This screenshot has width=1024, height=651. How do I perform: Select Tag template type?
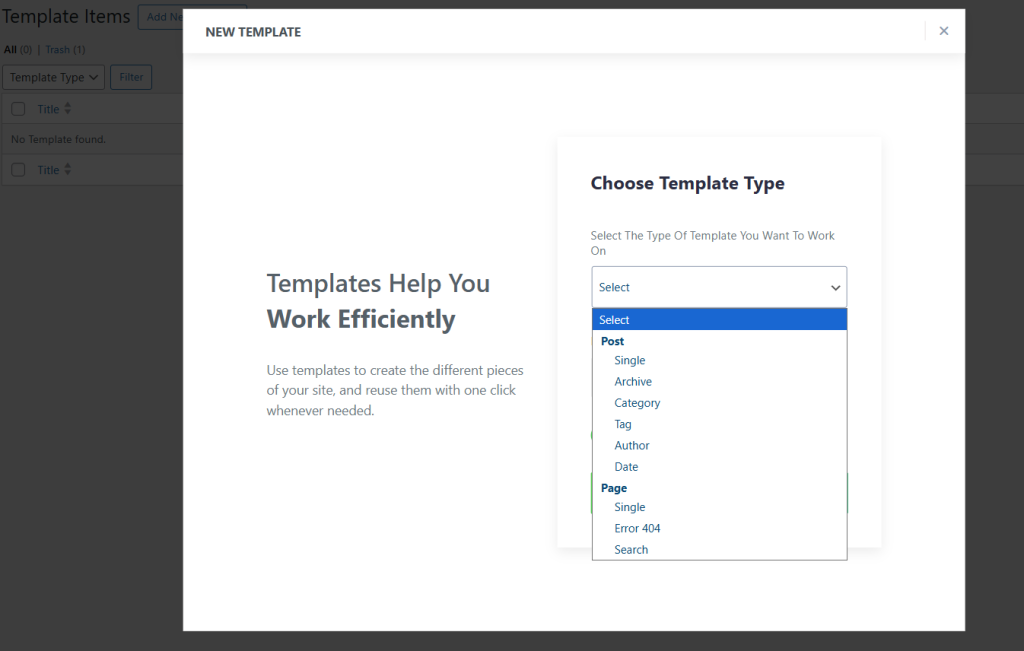click(623, 424)
